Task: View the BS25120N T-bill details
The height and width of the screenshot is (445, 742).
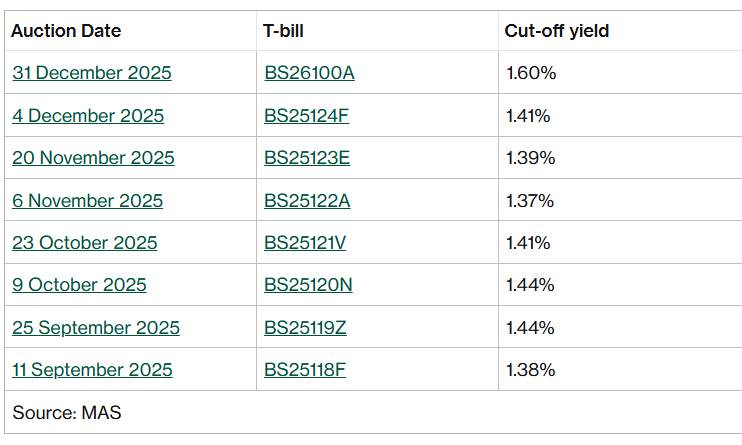Action: (308, 285)
